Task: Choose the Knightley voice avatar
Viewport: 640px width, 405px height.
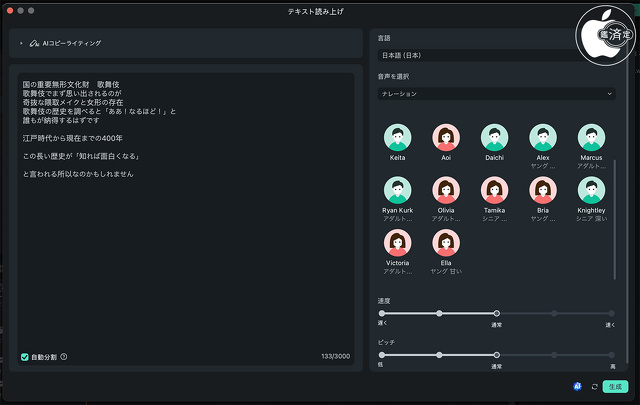Action: [591, 191]
